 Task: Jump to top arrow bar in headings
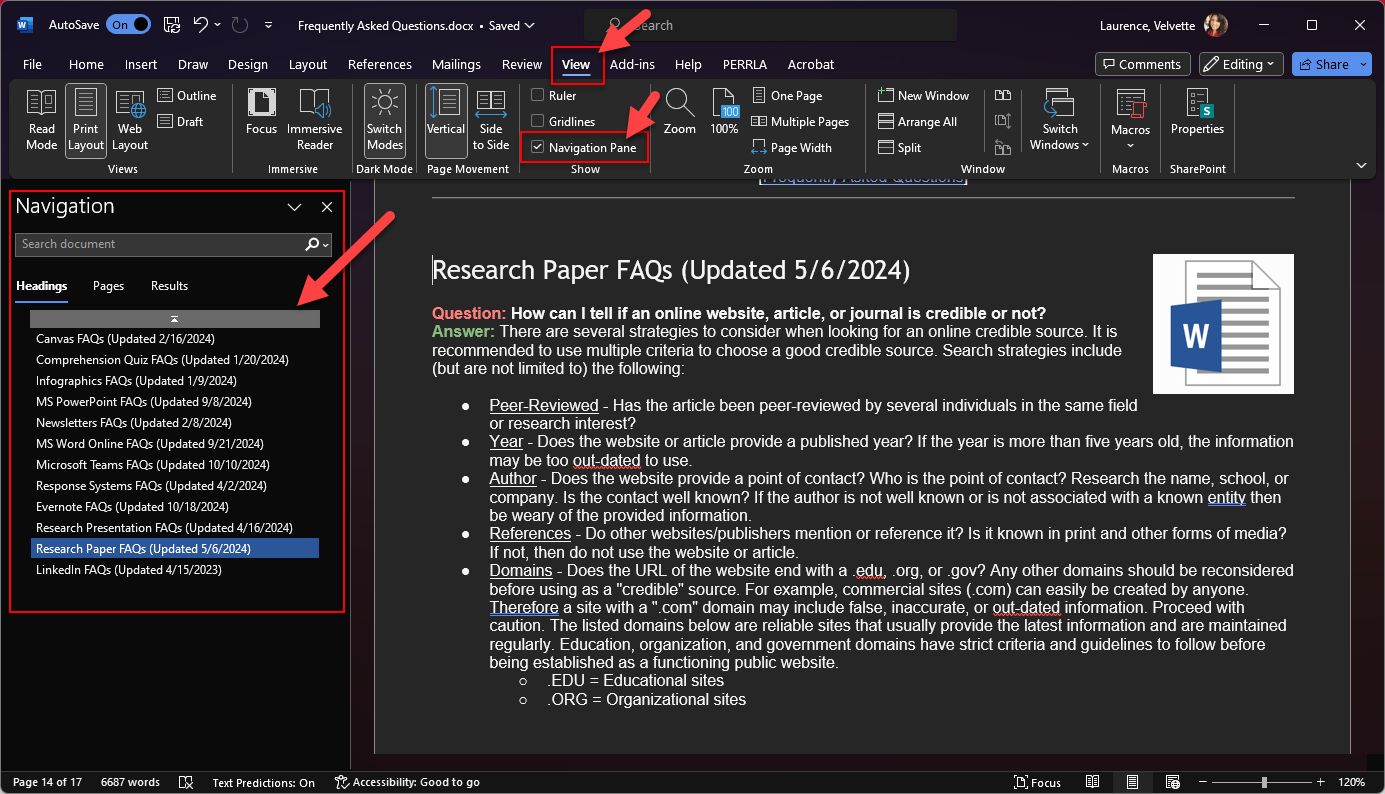coord(175,318)
